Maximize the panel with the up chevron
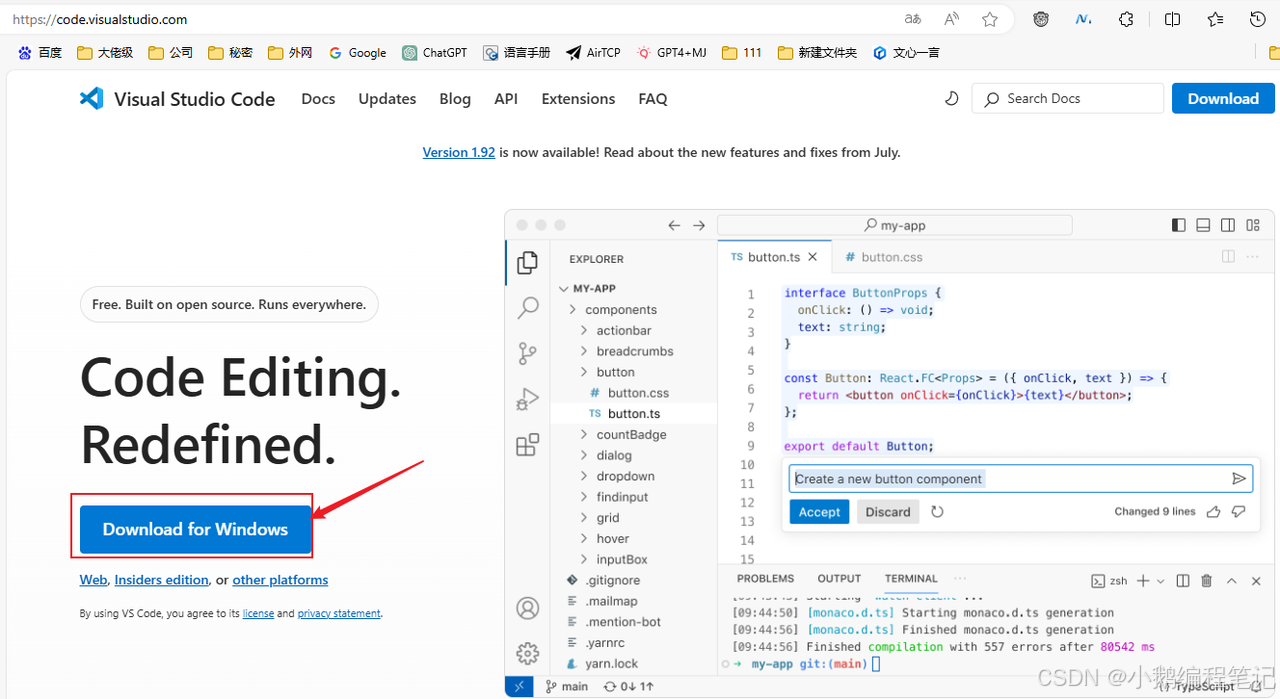The width and height of the screenshot is (1280, 699). (x=1232, y=581)
